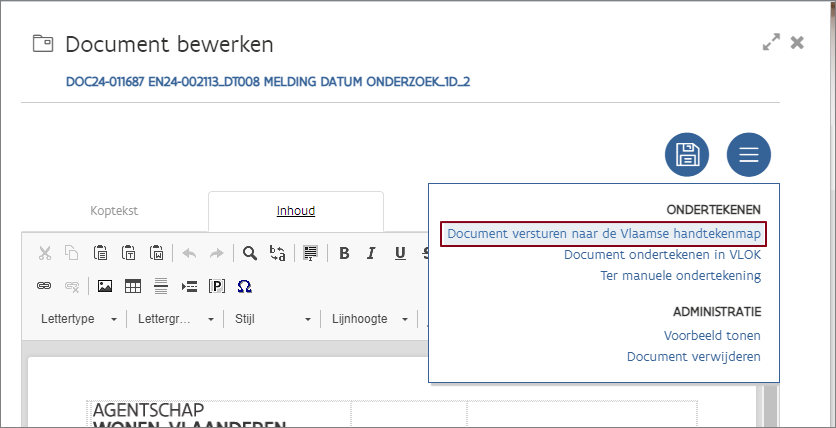Toggle bold formatting
This screenshot has width=836, height=428.
tap(344, 253)
